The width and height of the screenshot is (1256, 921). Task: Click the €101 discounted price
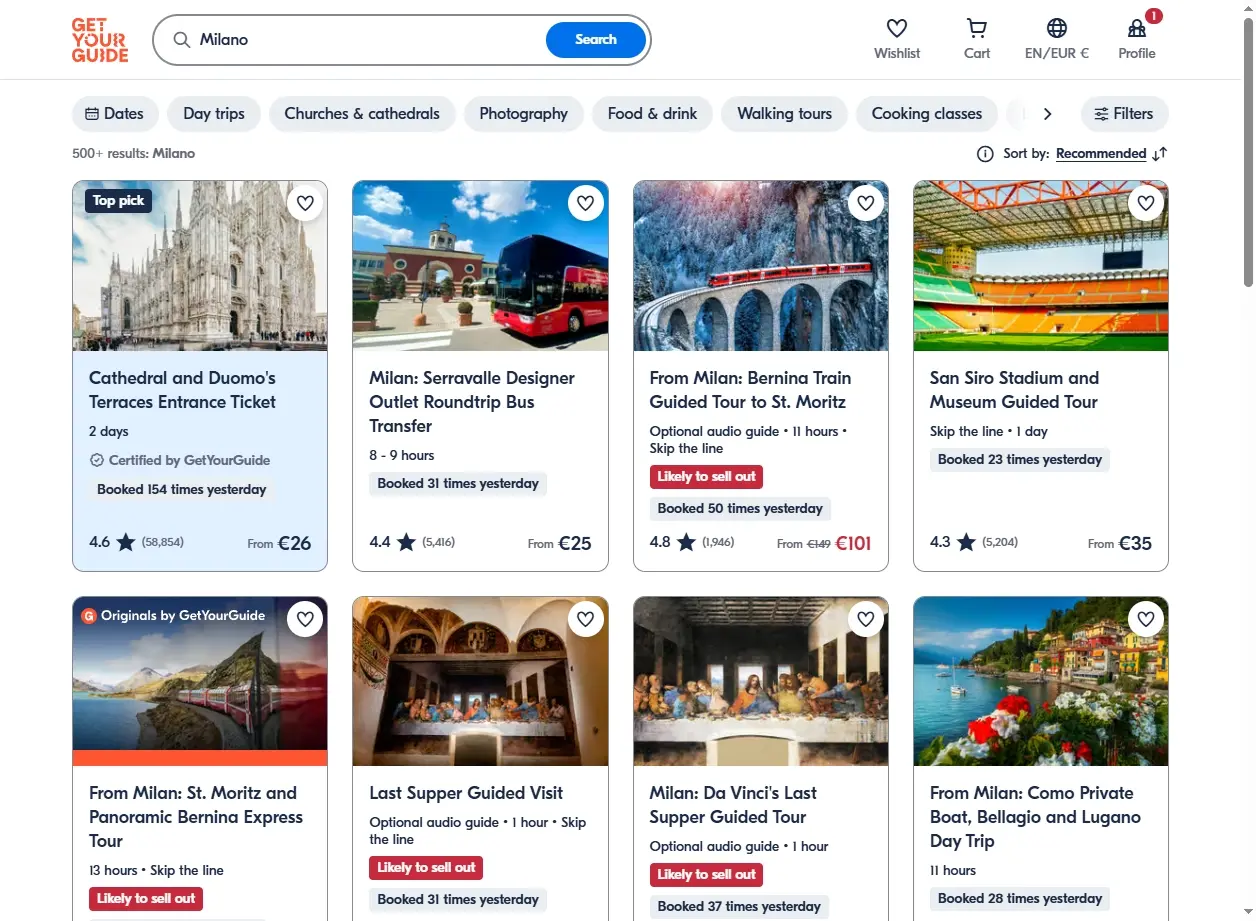pyautogui.click(x=853, y=544)
